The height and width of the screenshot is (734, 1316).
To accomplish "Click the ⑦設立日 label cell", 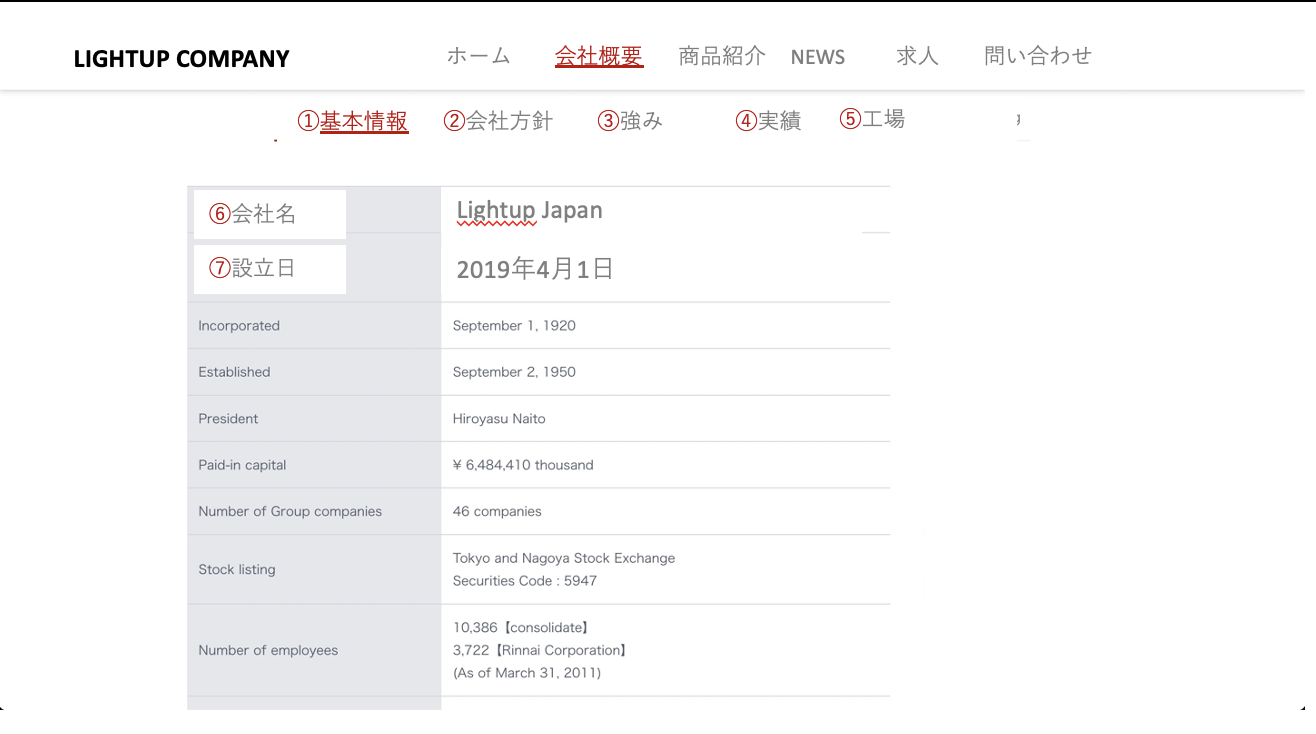I will 269,269.
